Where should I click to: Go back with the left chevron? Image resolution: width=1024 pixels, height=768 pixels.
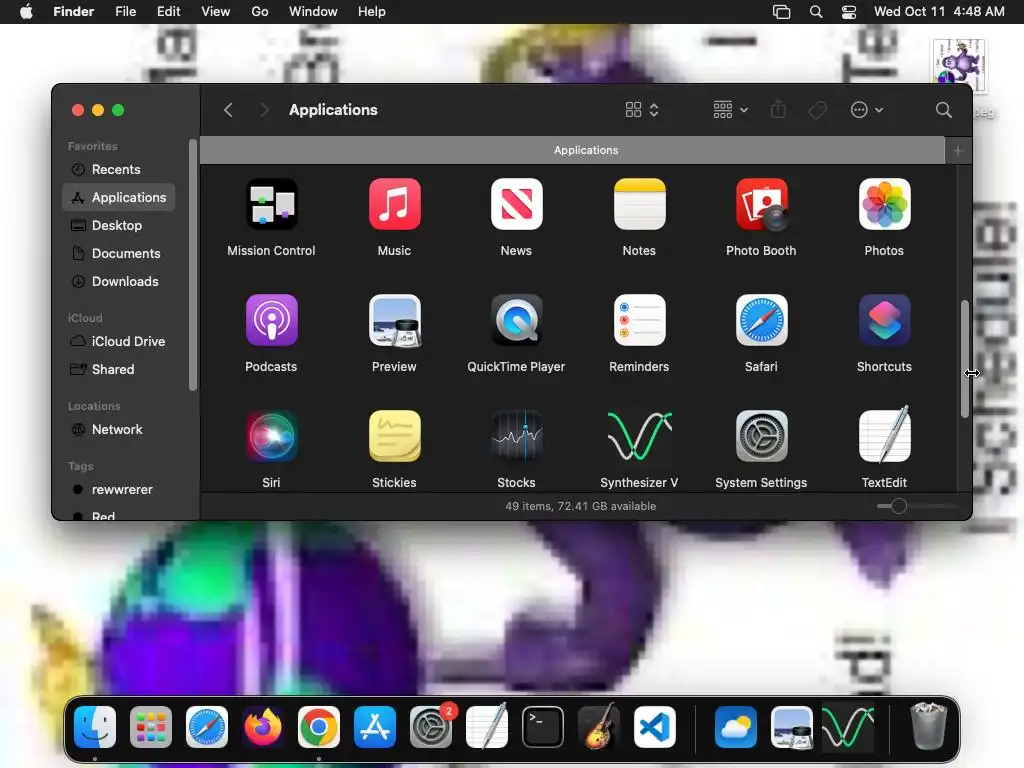click(x=228, y=110)
